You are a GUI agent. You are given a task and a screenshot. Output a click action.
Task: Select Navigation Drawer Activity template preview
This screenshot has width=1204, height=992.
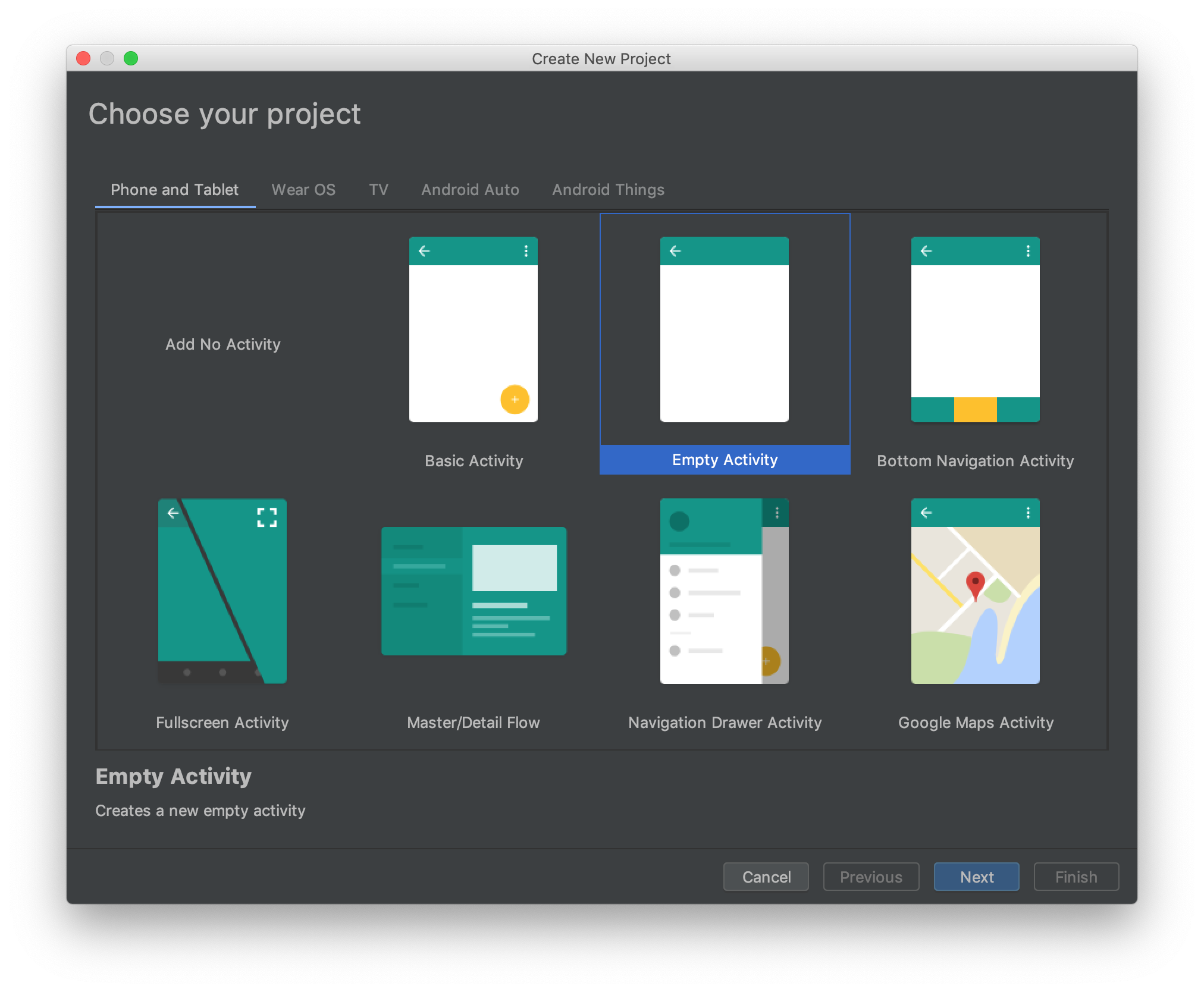[x=724, y=591]
